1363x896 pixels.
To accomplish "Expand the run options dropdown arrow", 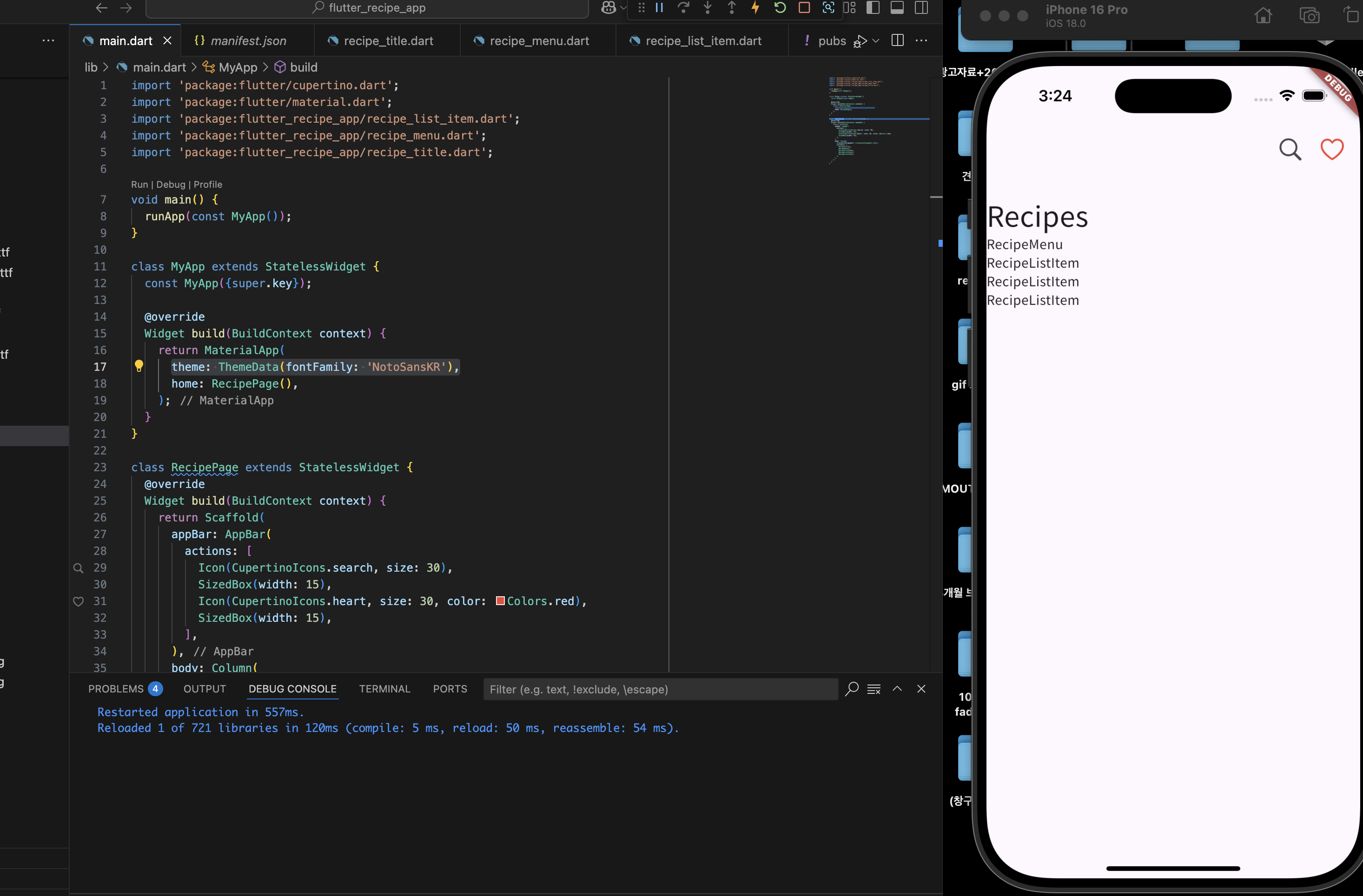I will [875, 40].
